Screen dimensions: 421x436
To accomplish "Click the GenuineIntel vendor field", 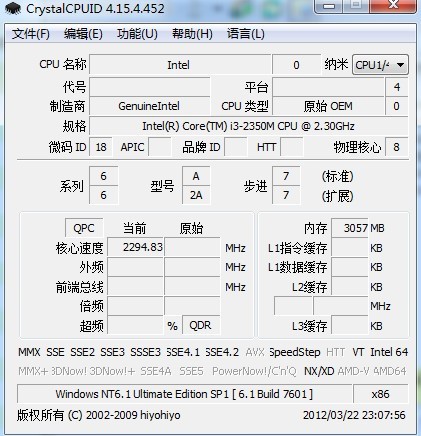I will pos(149,106).
